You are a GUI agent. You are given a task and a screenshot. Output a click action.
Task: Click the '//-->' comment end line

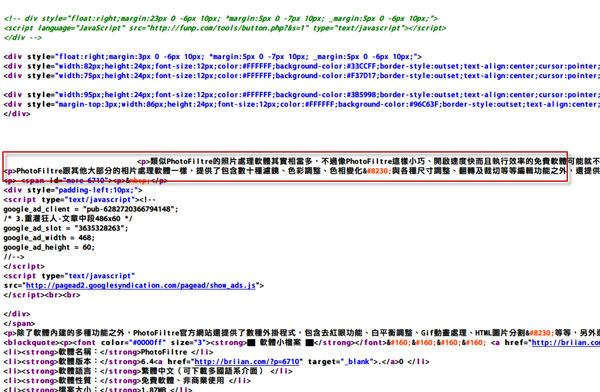tap(14, 257)
